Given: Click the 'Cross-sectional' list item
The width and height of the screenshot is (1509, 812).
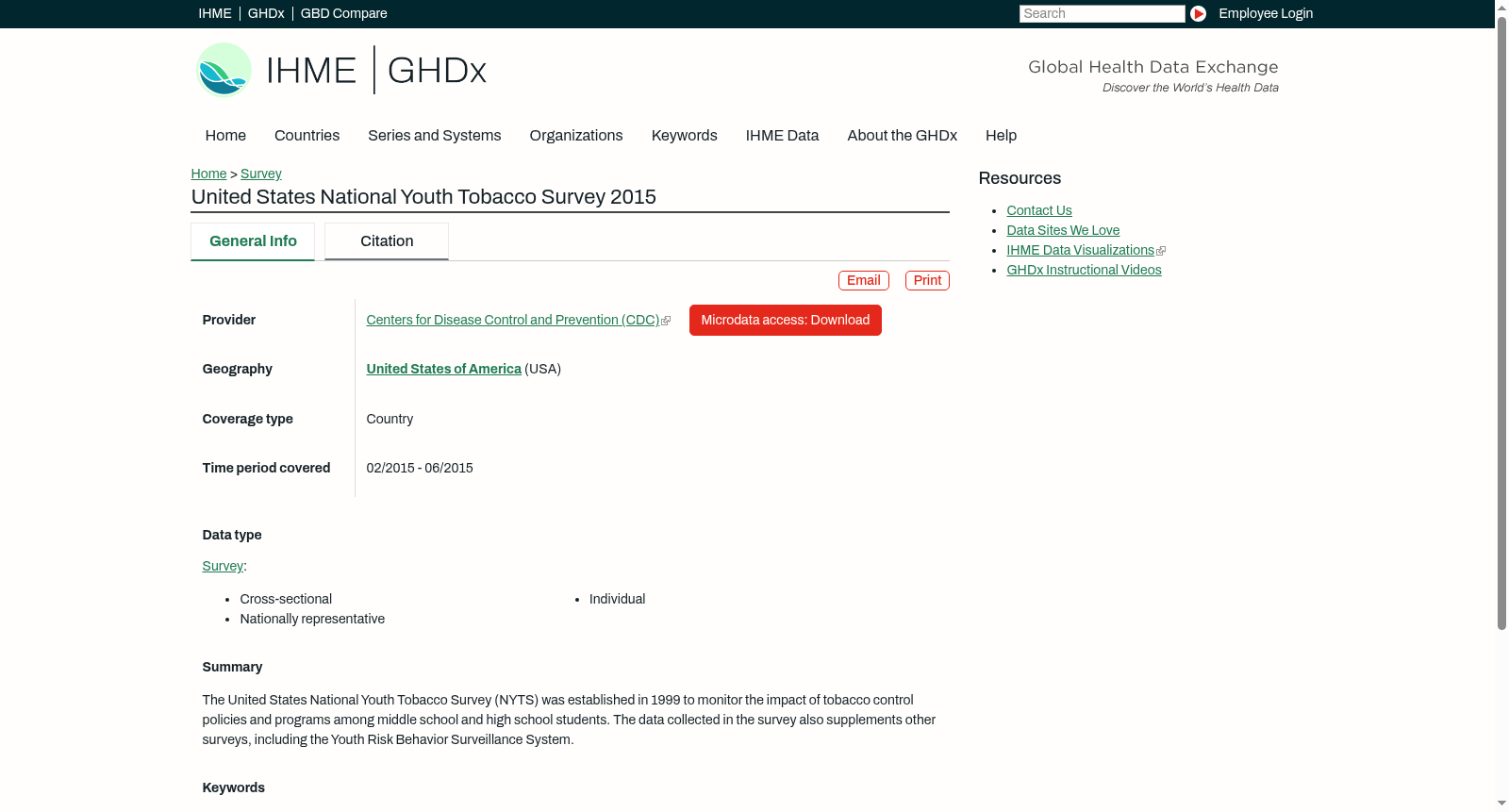Looking at the screenshot, I should tap(286, 600).
